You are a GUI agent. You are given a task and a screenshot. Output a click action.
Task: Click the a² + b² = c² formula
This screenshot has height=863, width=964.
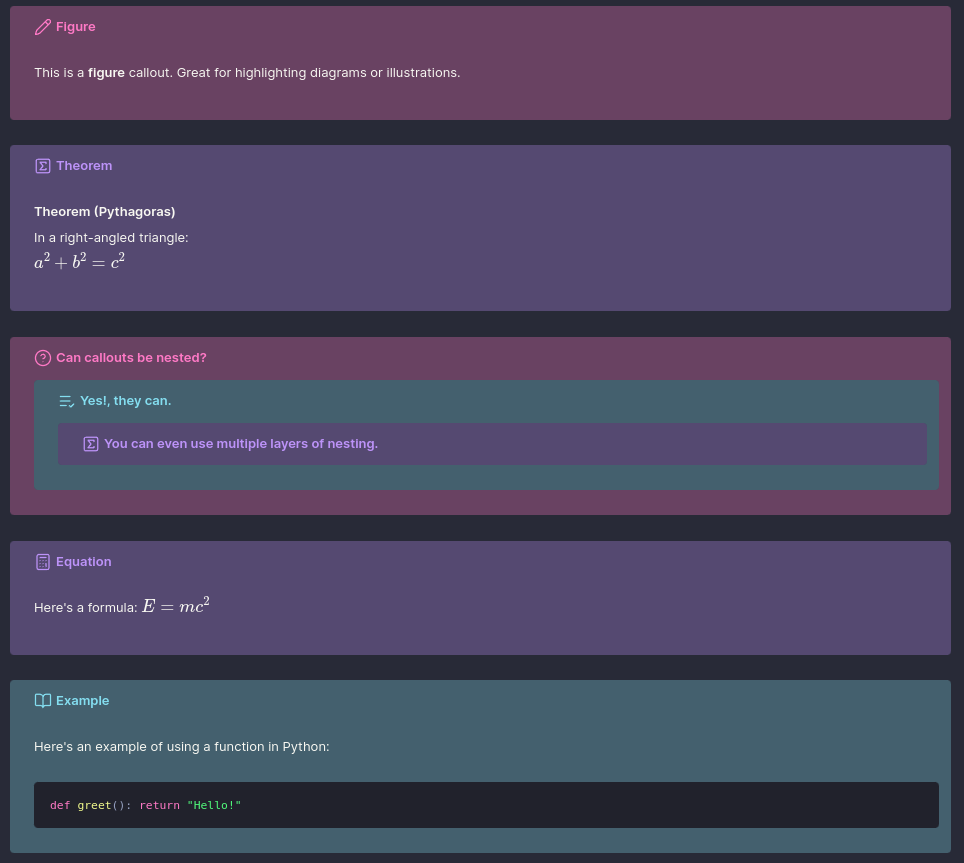79,261
